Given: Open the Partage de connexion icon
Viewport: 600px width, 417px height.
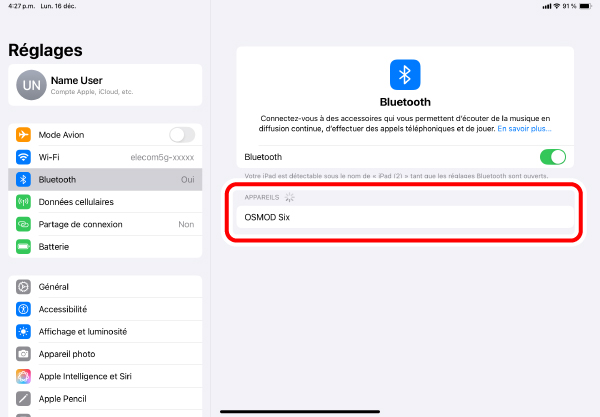Looking at the screenshot, I should click(23, 224).
